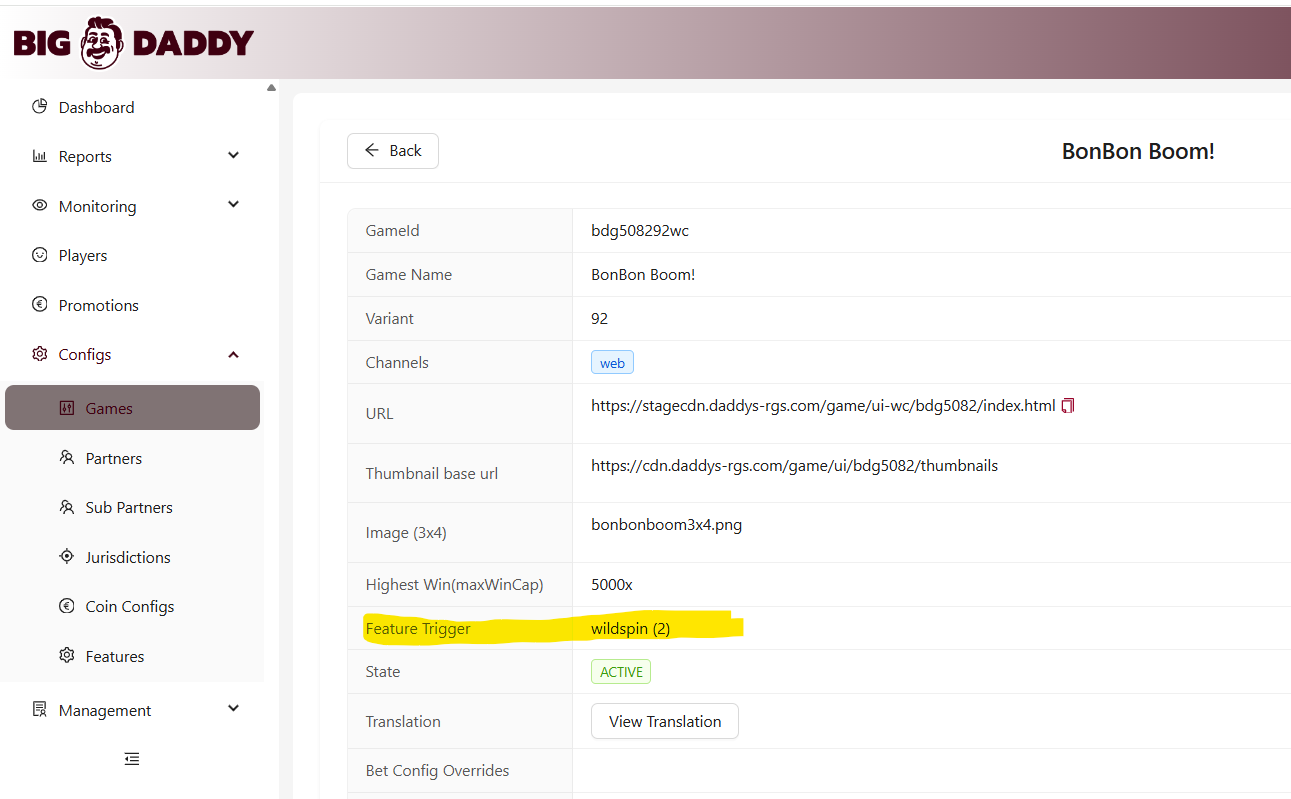Screen dimensions: 1291x799
Task: Click the Games sliders icon
Action: tap(67, 408)
